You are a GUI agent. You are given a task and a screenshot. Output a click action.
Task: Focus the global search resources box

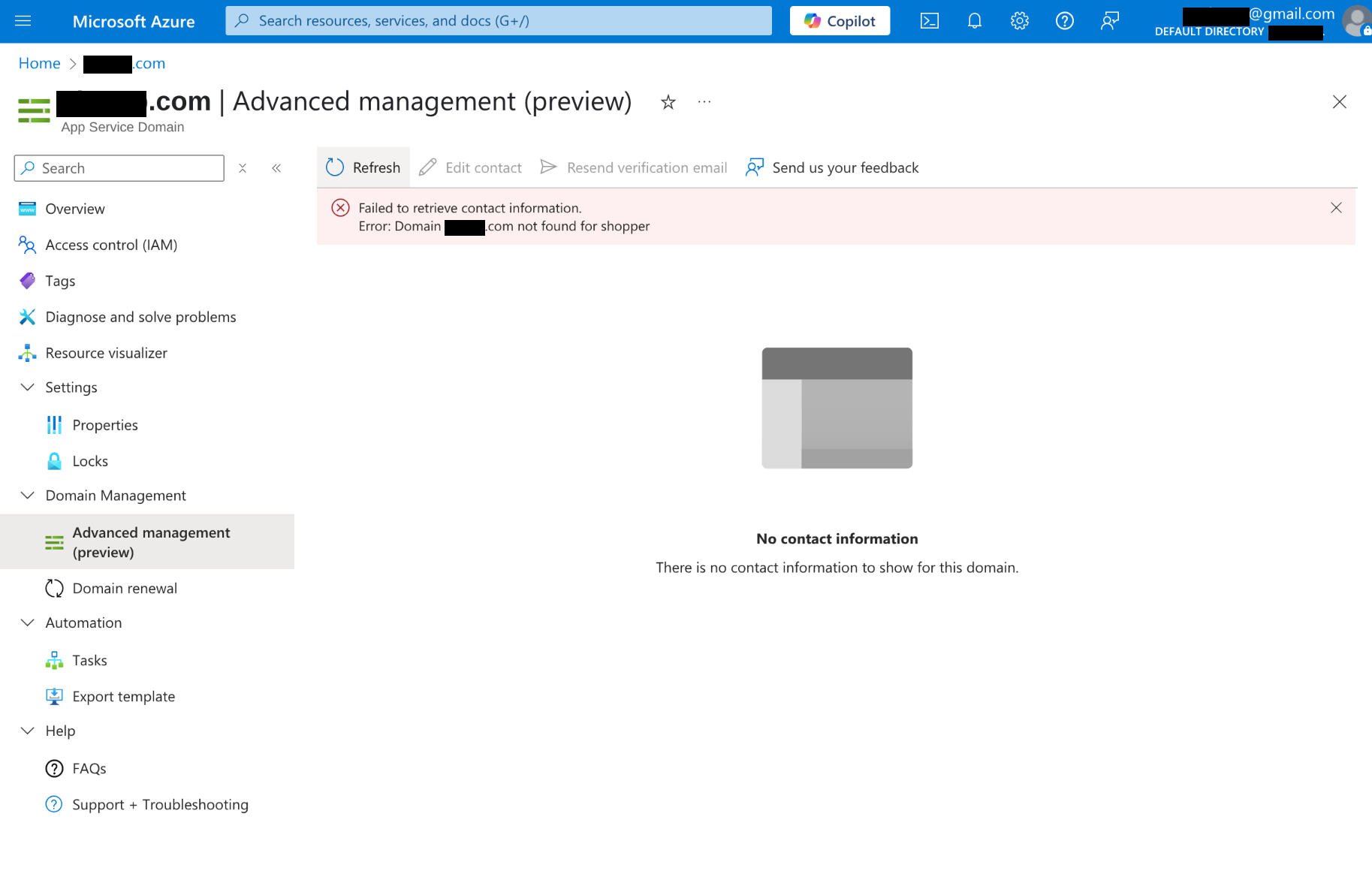[x=499, y=21]
